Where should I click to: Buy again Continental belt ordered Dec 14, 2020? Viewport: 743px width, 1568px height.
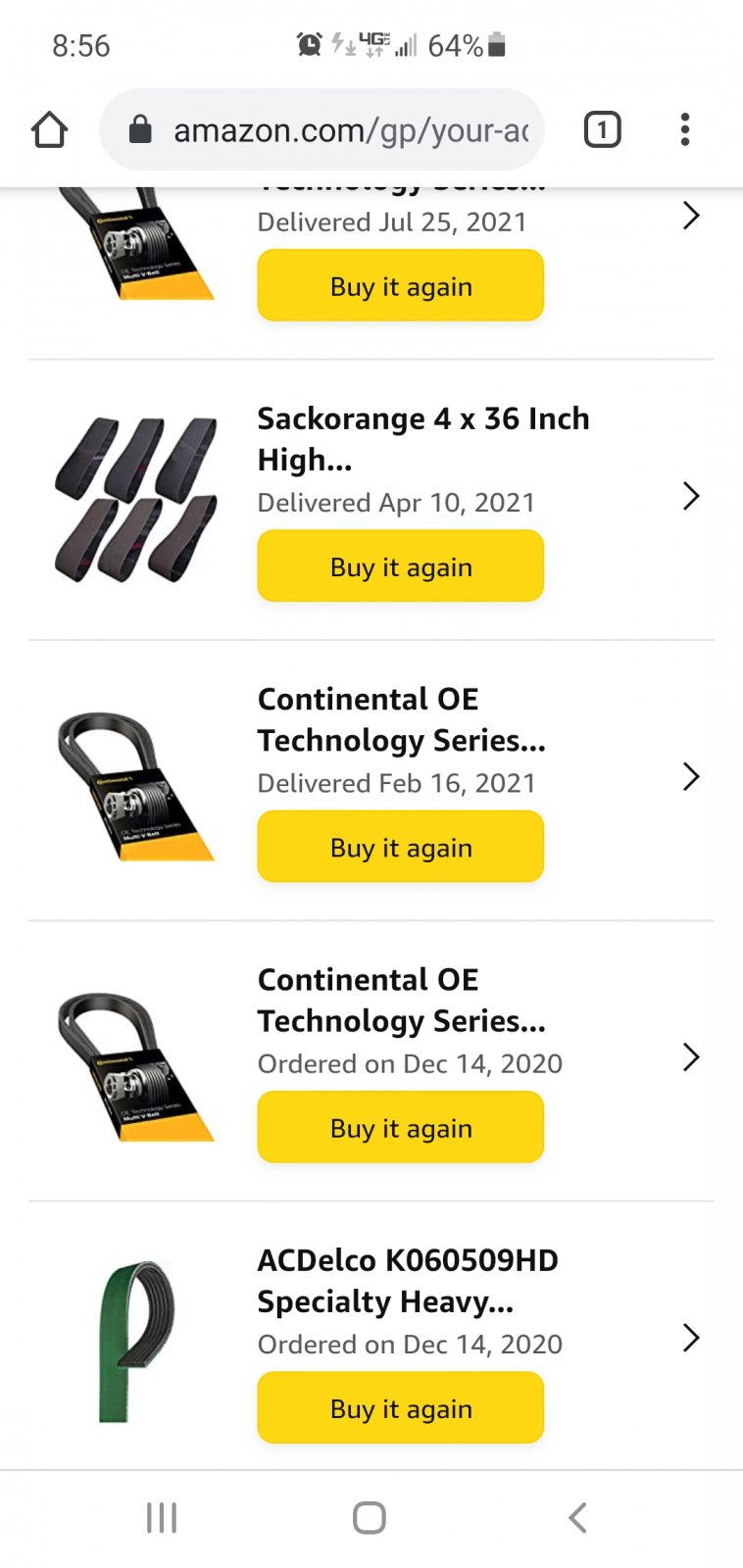pos(401,1128)
